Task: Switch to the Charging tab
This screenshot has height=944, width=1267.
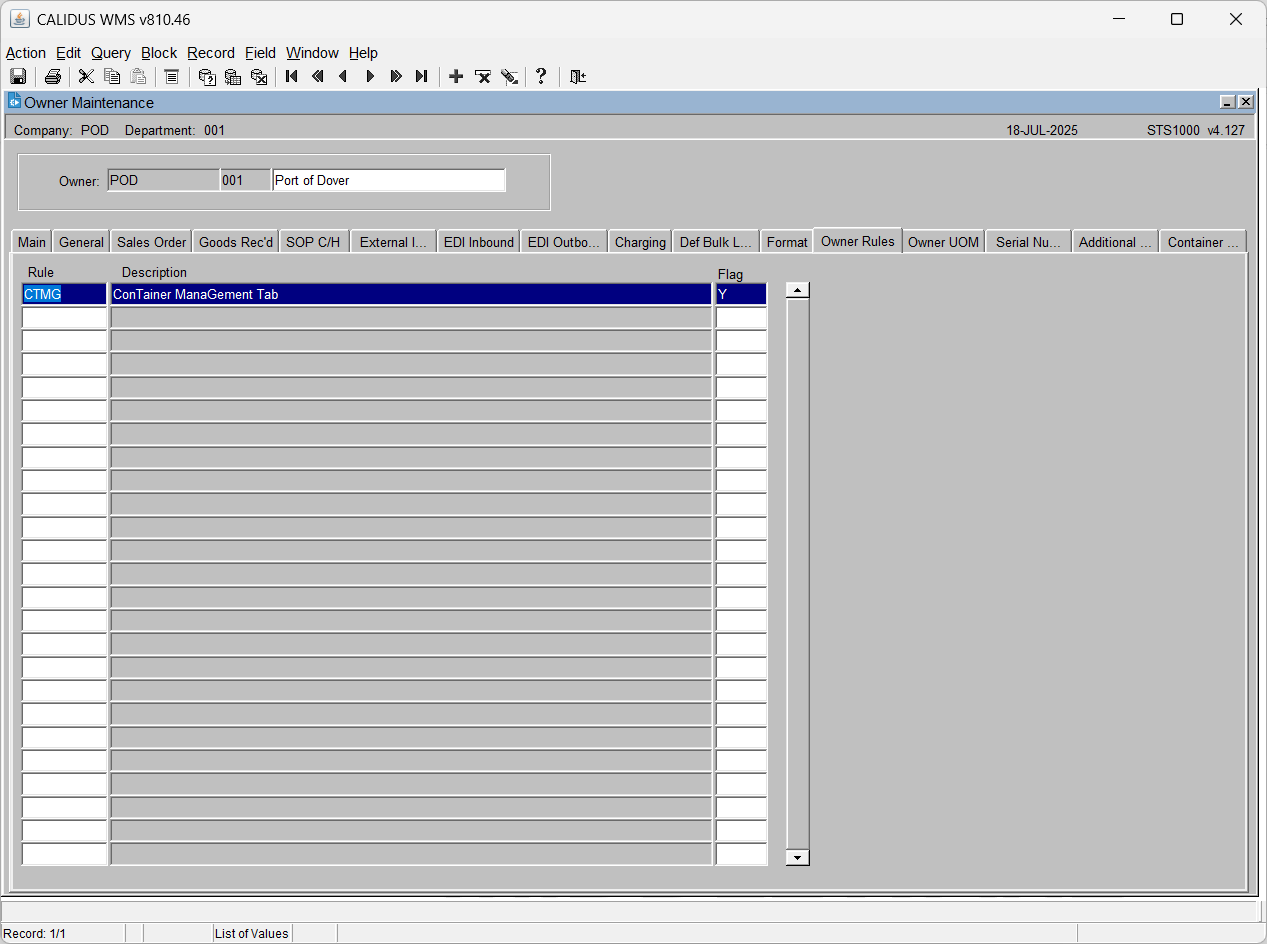Action: 640,242
